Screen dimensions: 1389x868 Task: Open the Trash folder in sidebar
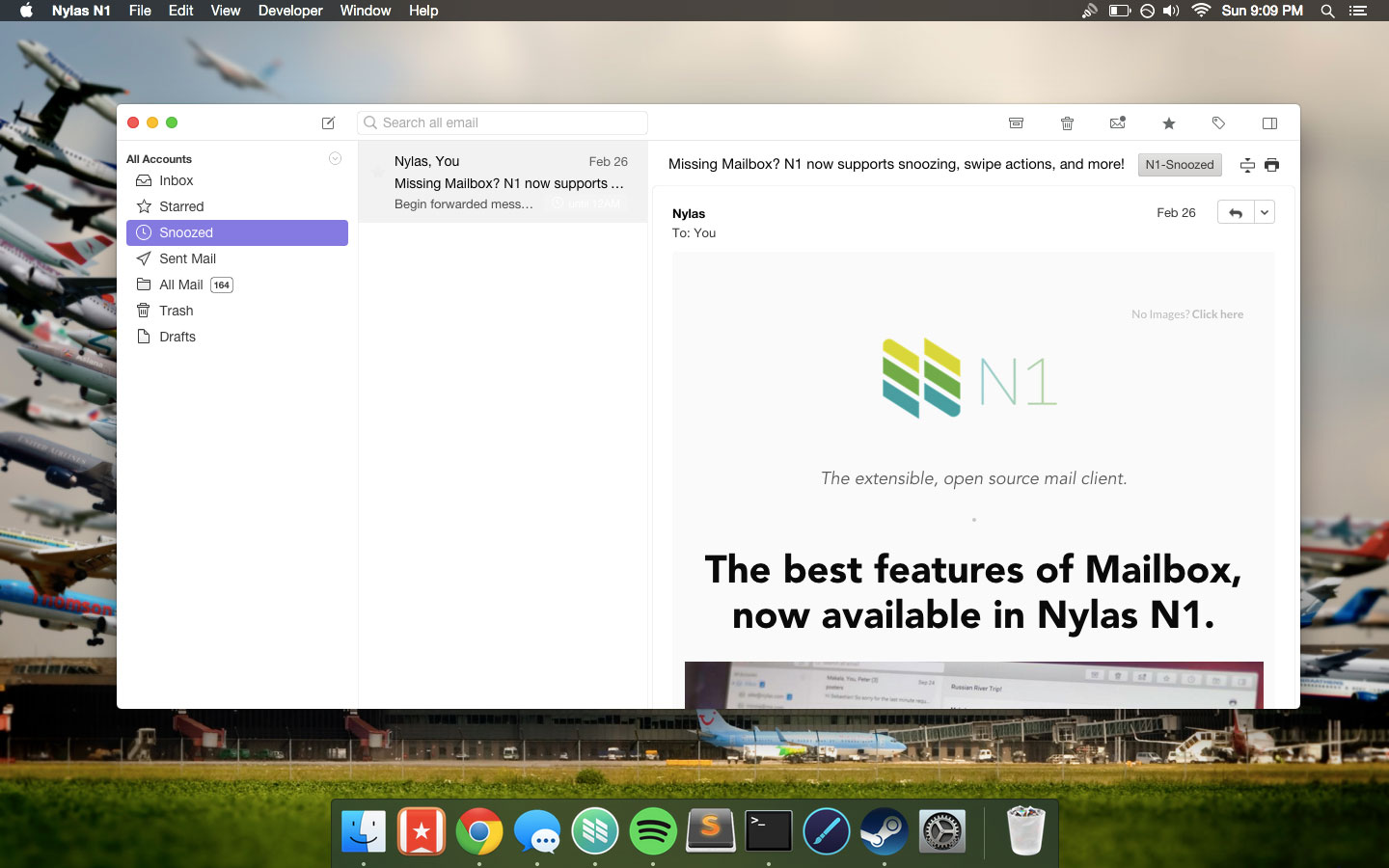point(237,311)
